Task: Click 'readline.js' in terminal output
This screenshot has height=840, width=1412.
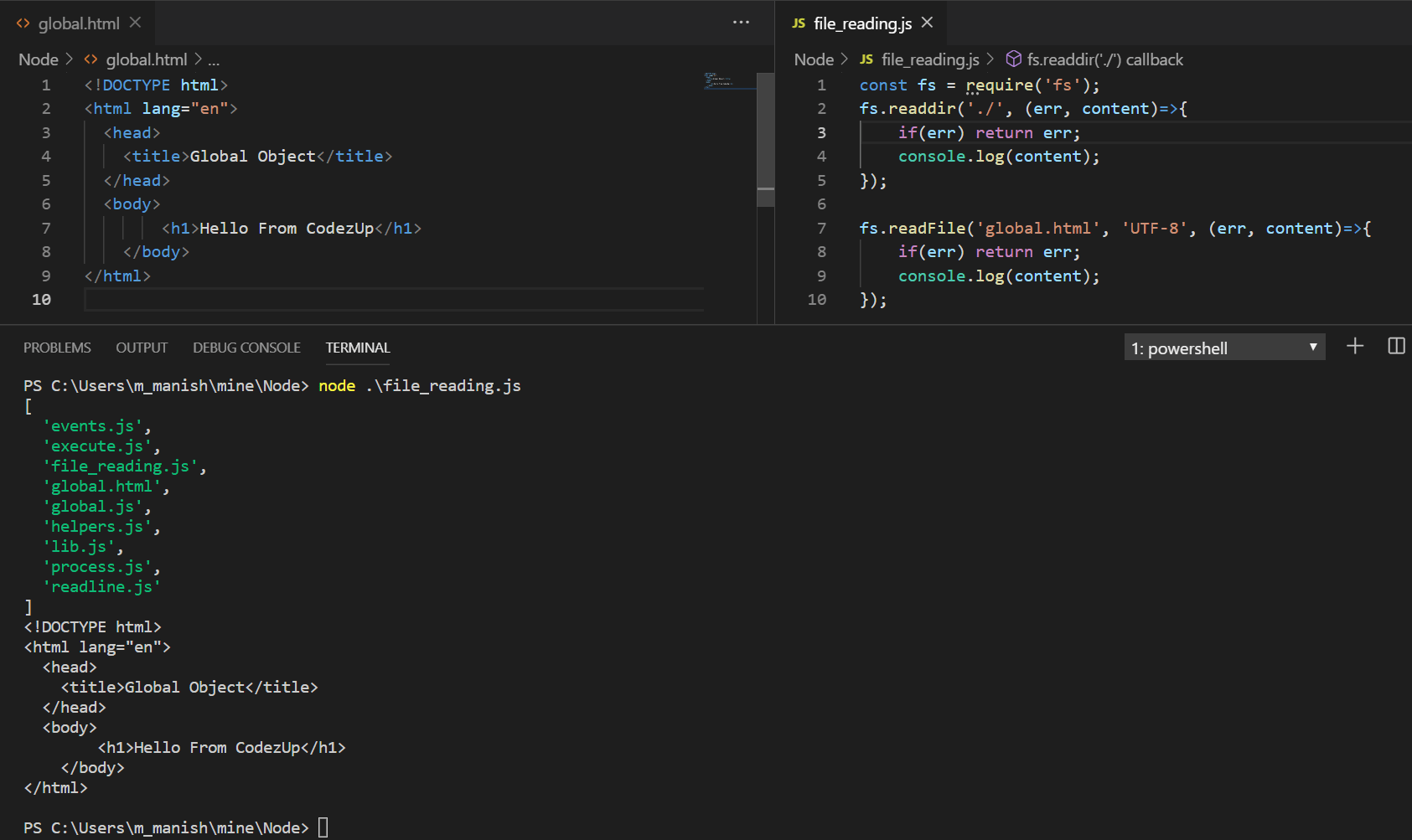Action: (x=101, y=587)
